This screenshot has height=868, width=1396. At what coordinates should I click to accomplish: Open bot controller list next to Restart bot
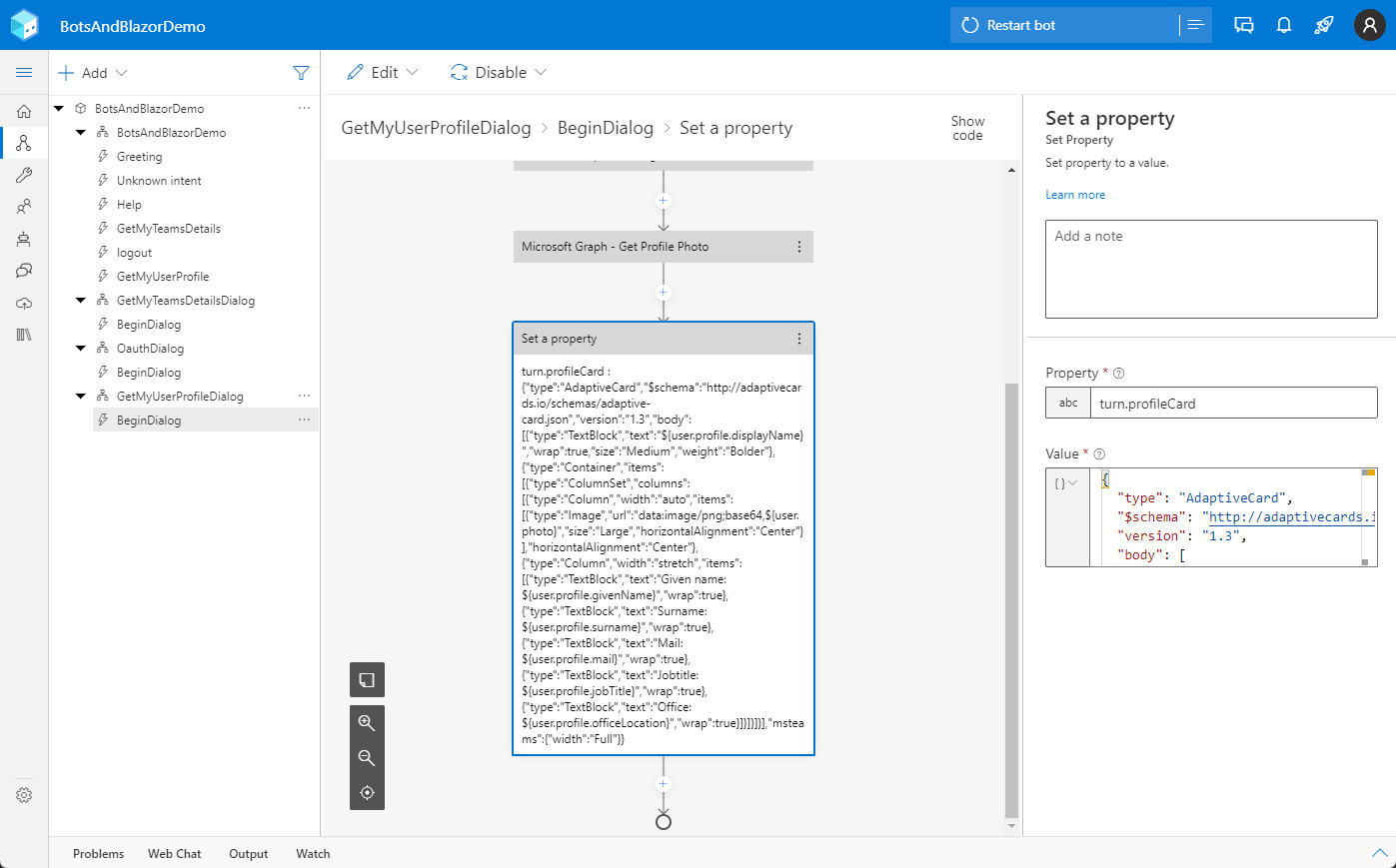[1195, 25]
